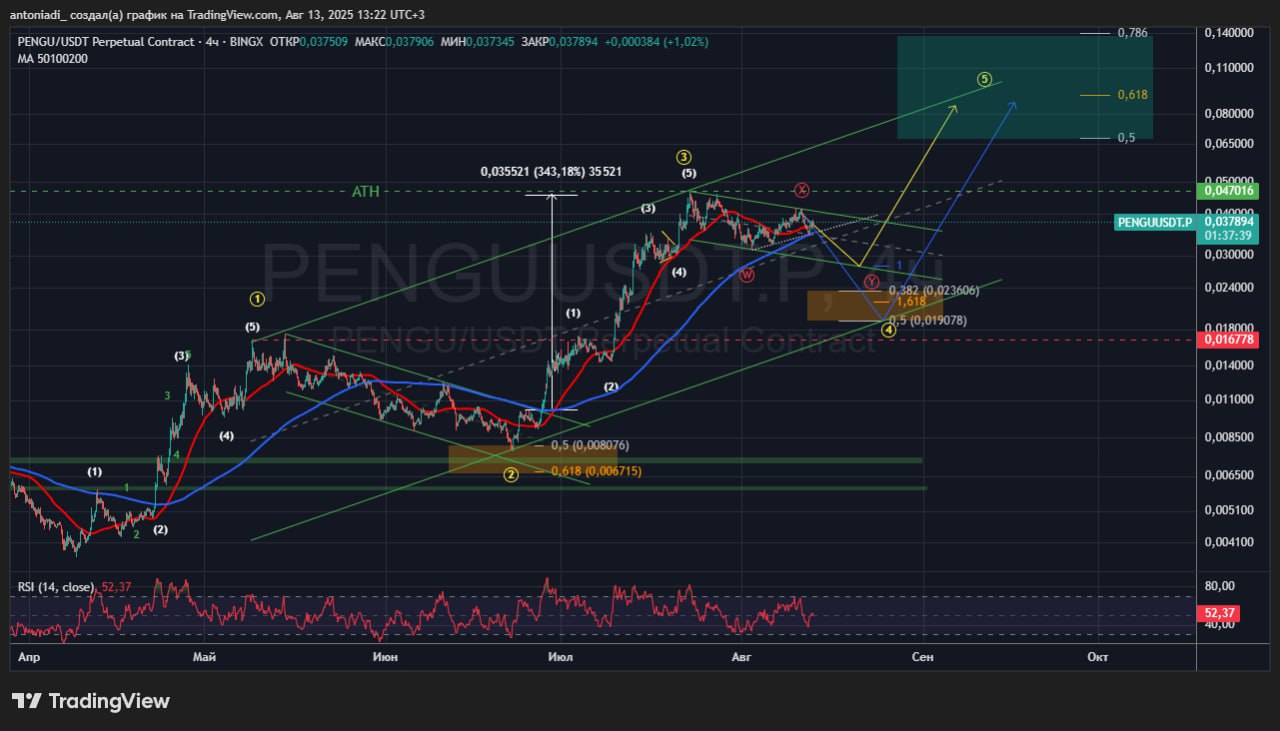This screenshot has height=731, width=1280.
Task: Click 0,024000 on the price axis
Action: (1229, 288)
